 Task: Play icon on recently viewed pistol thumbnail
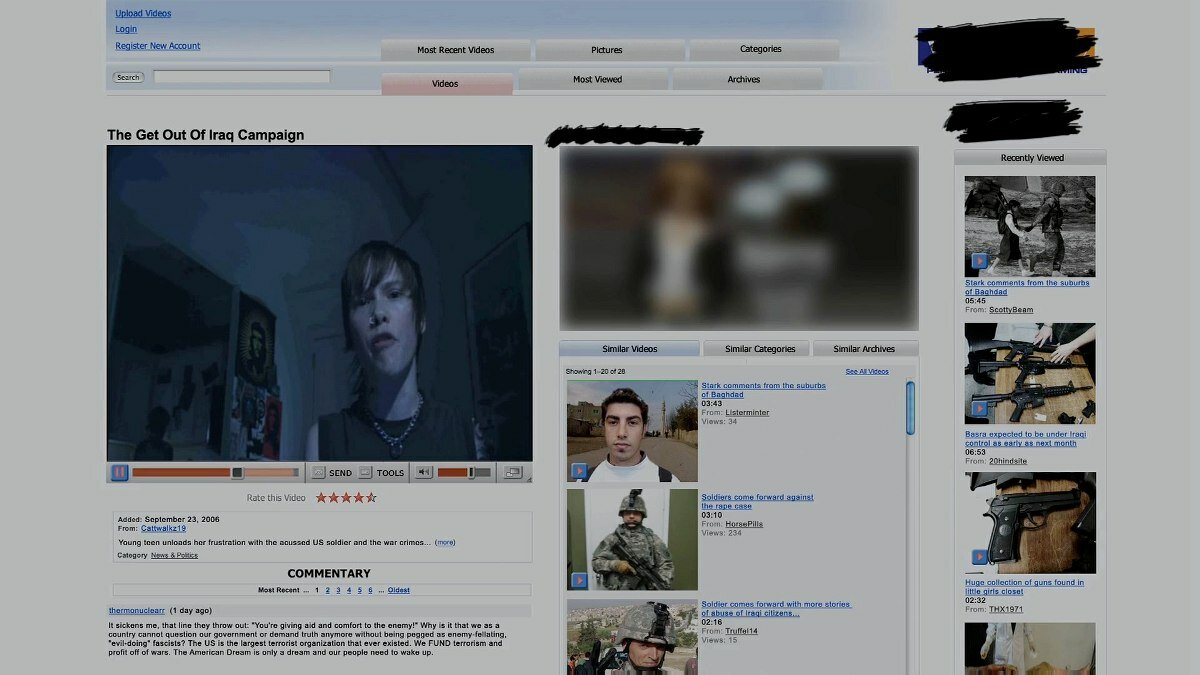[x=979, y=557]
